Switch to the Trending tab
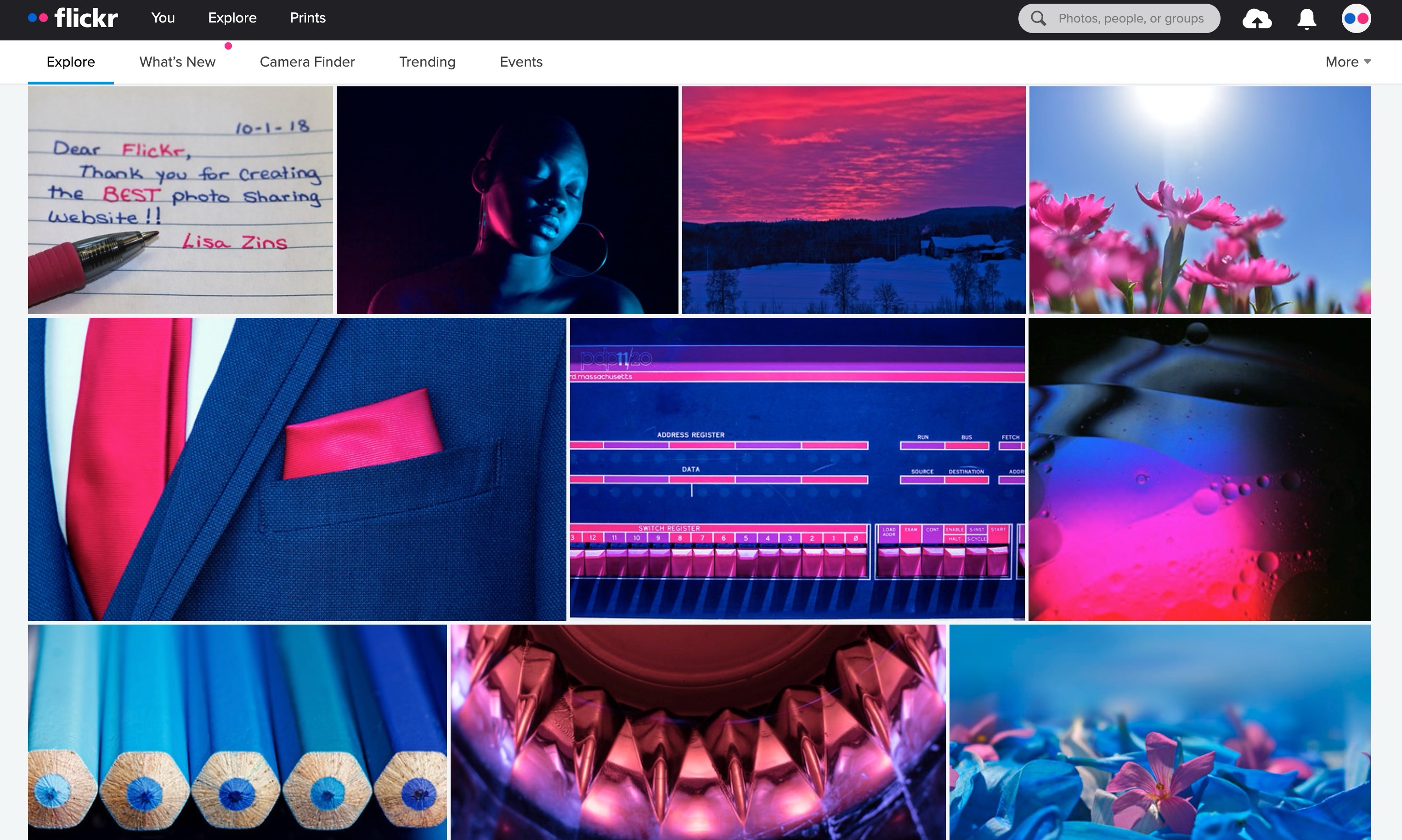Viewport: 1402px width, 840px height. point(427,62)
